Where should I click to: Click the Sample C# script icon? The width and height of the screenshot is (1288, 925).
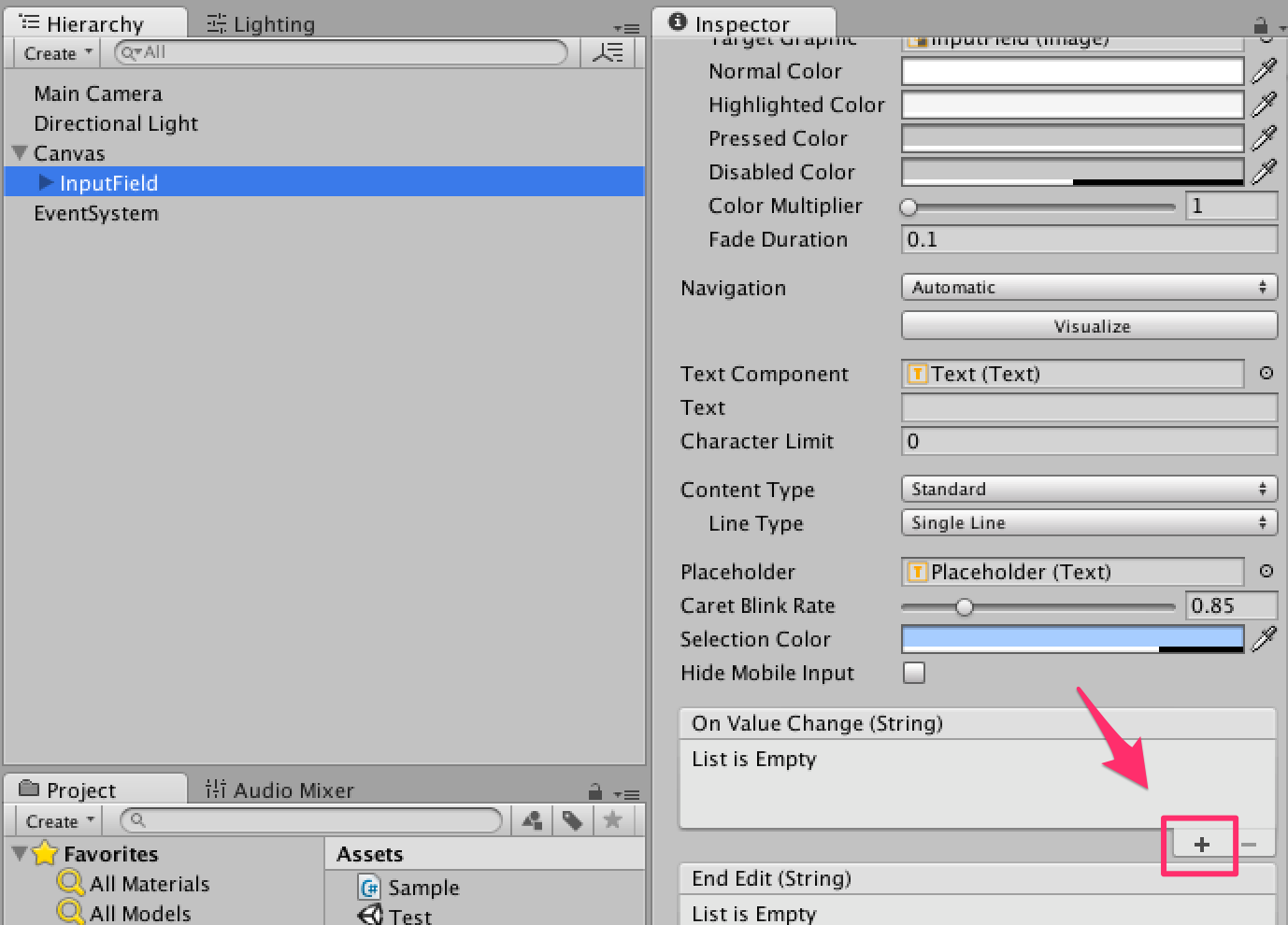(367, 887)
